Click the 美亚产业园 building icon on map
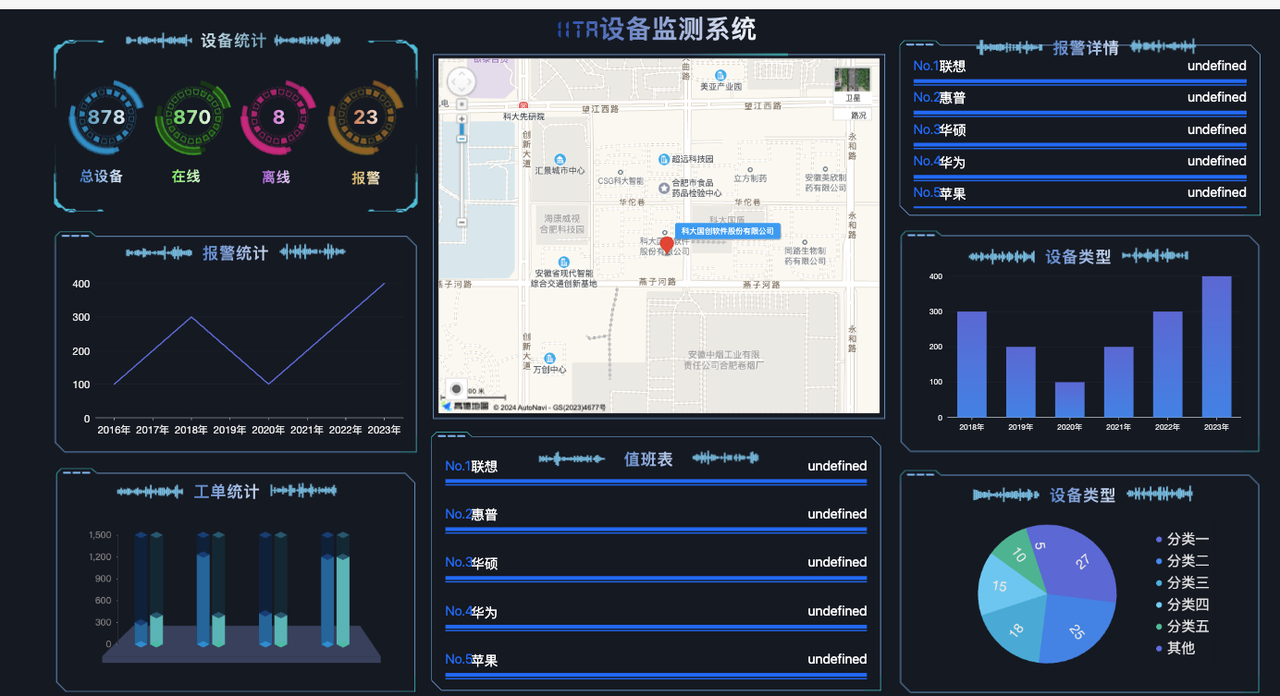1280x696 pixels. tap(721, 76)
